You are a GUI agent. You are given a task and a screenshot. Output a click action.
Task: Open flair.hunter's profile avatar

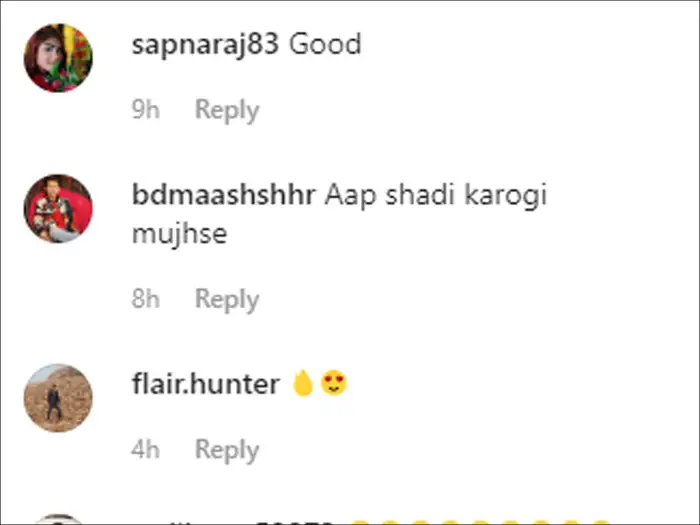coord(58,397)
